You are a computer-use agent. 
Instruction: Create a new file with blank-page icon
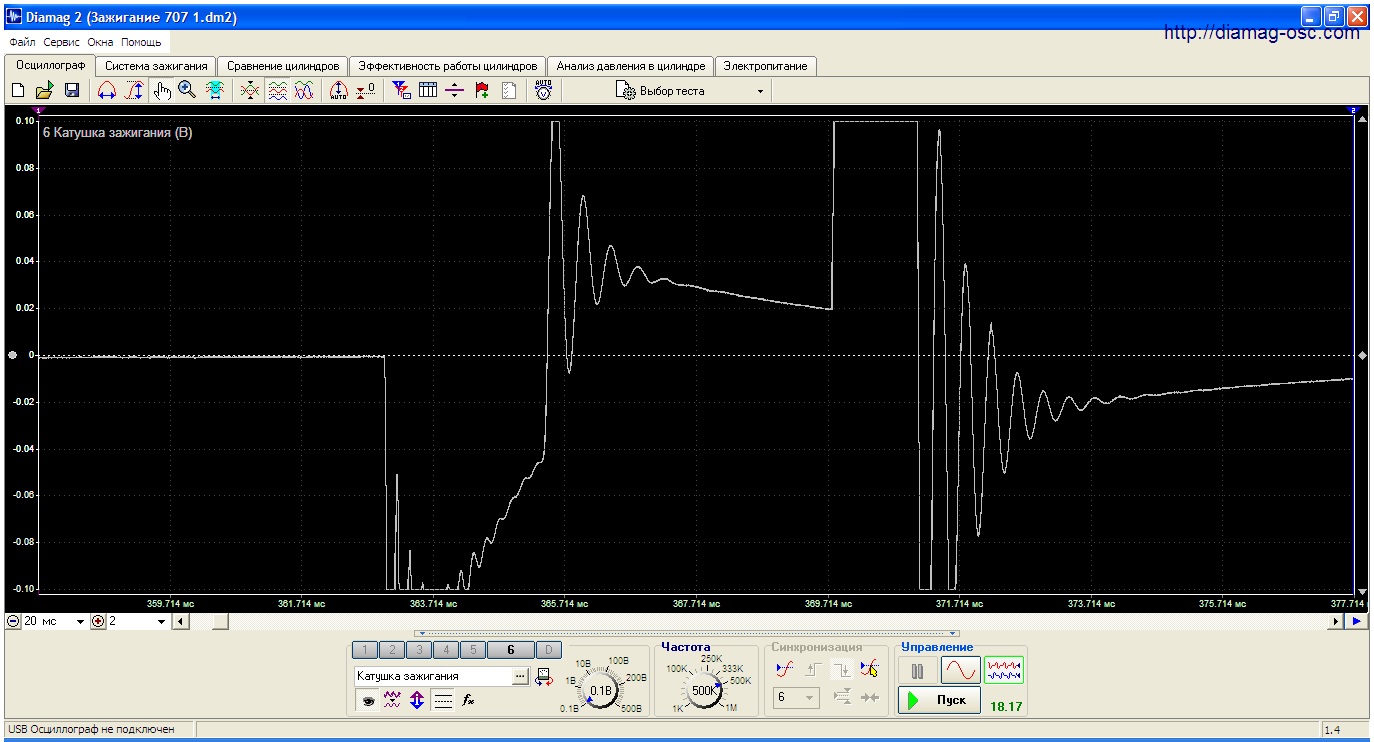pyautogui.click(x=18, y=90)
